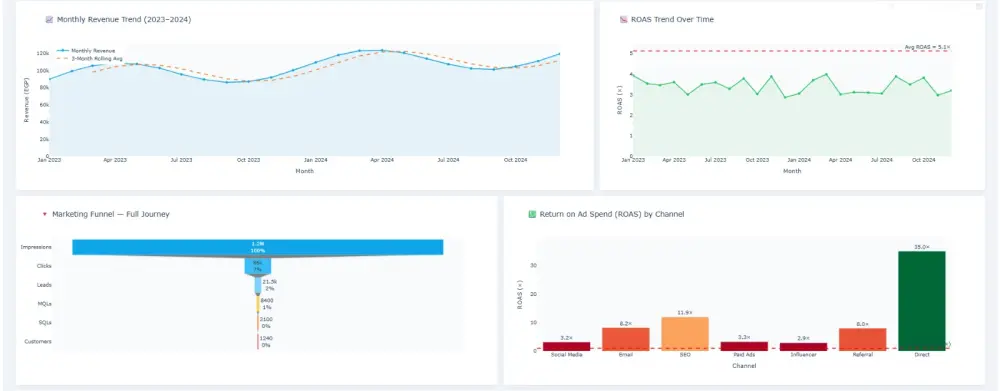The width and height of the screenshot is (1000, 391).
Task: Select the Email ROAS bar
Action: (x=626, y=339)
